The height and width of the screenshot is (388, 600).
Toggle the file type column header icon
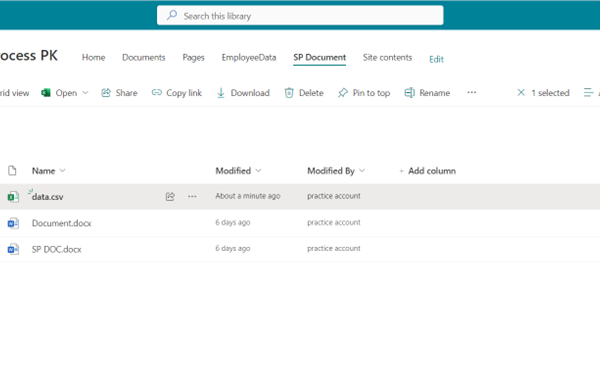12,171
